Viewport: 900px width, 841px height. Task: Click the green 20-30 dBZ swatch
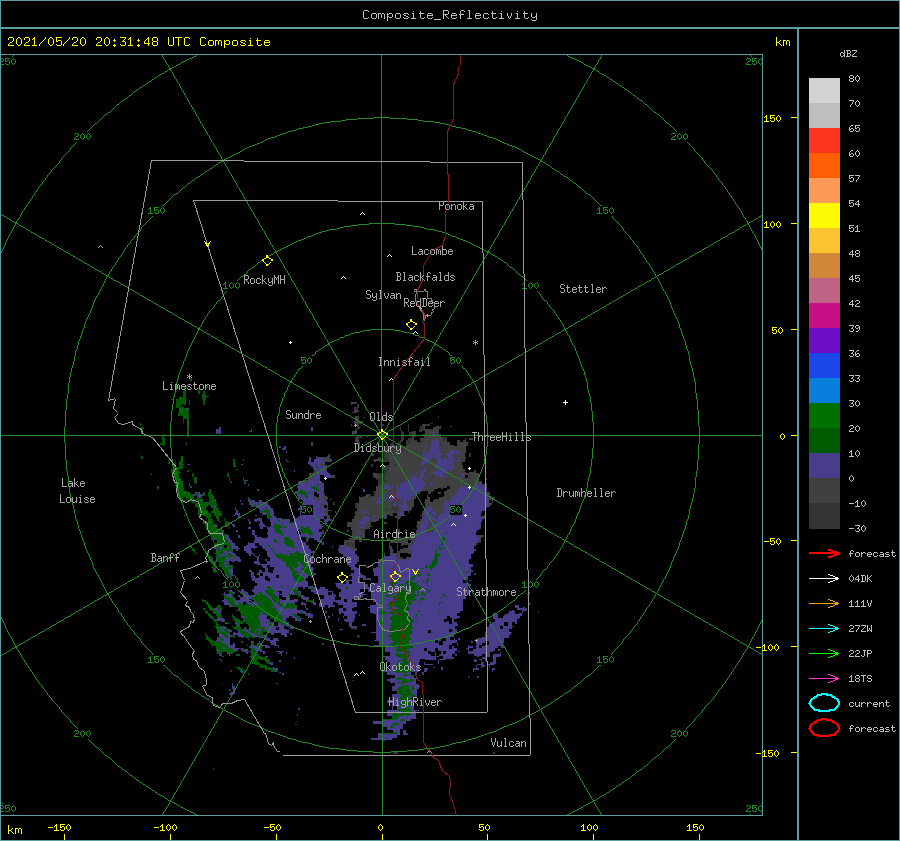(x=824, y=416)
